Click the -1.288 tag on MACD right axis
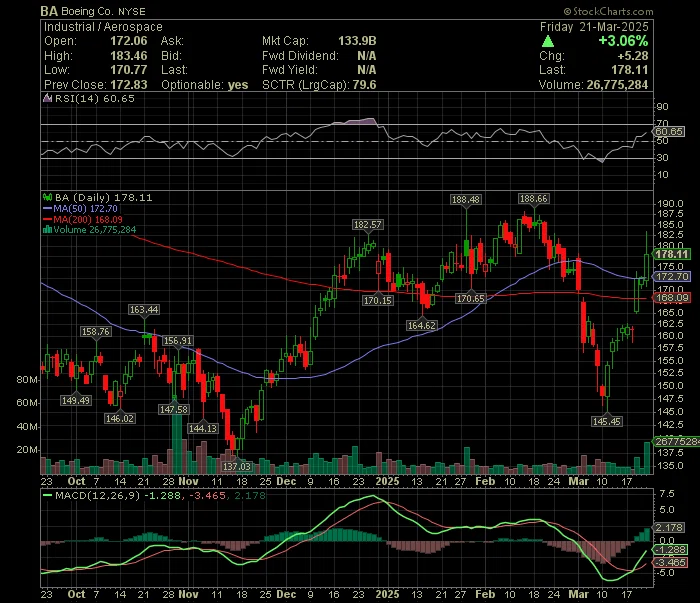Image resolution: width=700 pixels, height=603 pixels. 670,550
